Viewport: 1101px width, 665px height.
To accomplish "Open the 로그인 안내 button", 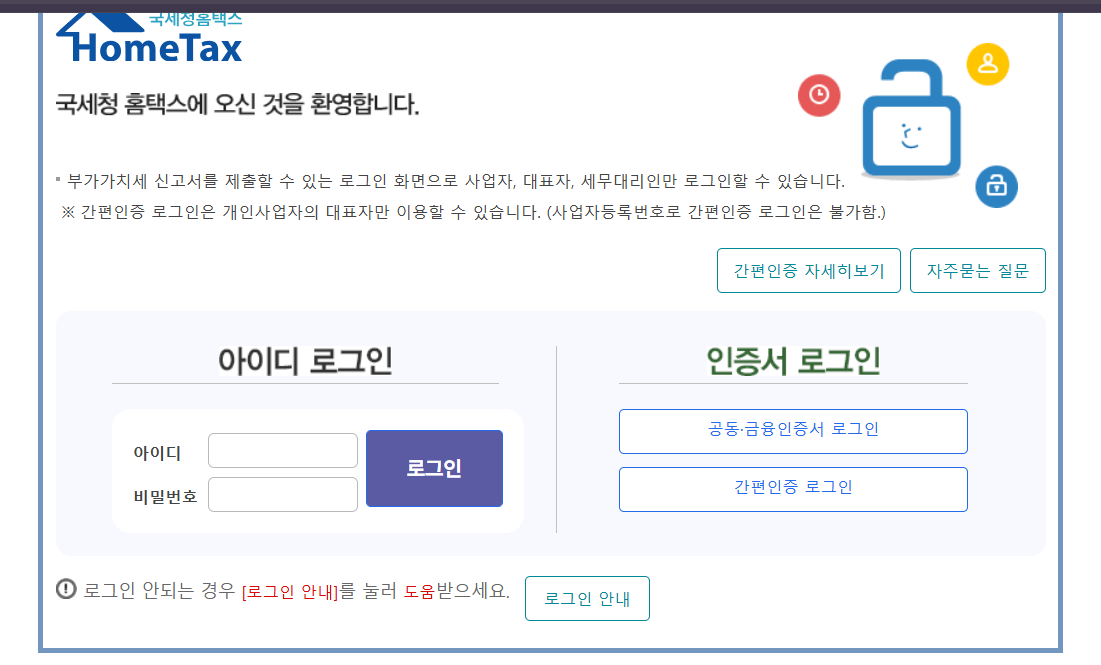I will (587, 598).
